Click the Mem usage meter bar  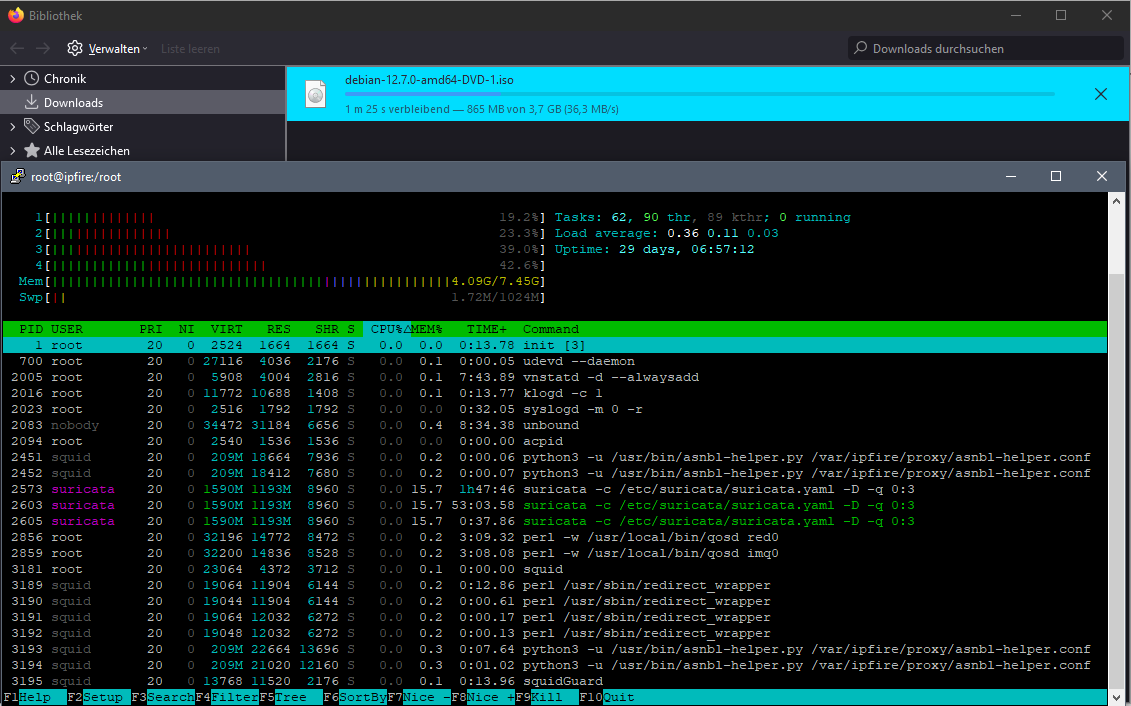tap(282, 281)
